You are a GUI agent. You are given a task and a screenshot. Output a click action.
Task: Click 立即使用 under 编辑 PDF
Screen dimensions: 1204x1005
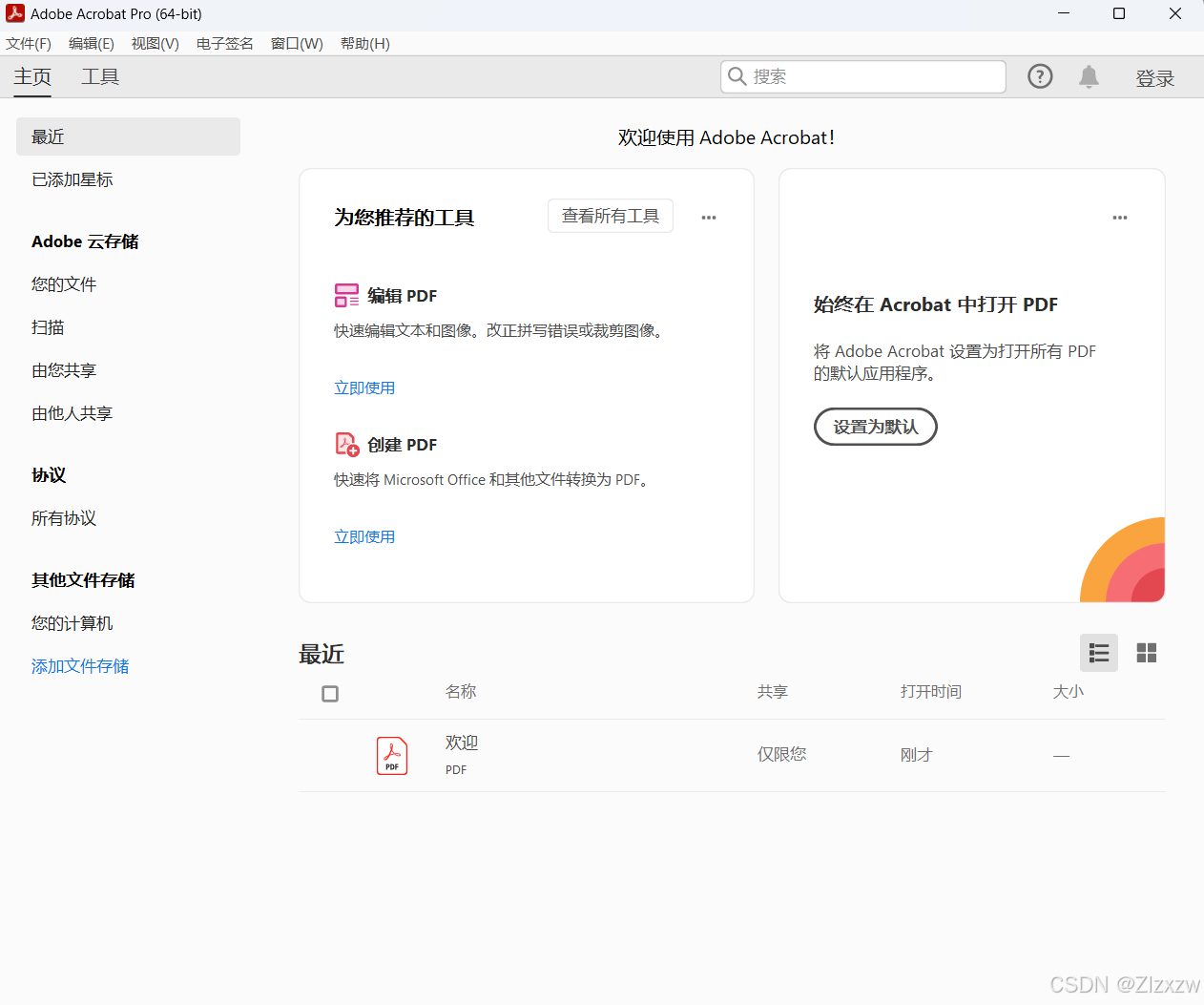pyautogui.click(x=364, y=387)
